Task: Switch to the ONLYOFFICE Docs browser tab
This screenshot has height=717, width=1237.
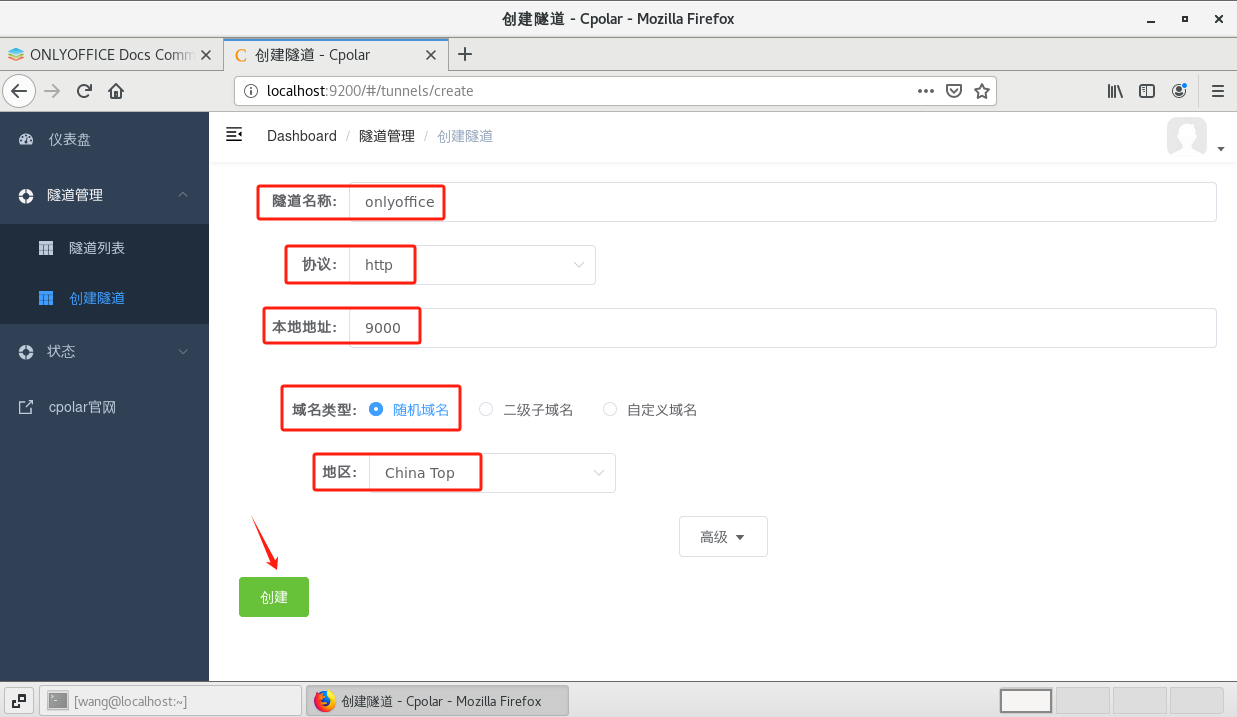Action: 110,55
